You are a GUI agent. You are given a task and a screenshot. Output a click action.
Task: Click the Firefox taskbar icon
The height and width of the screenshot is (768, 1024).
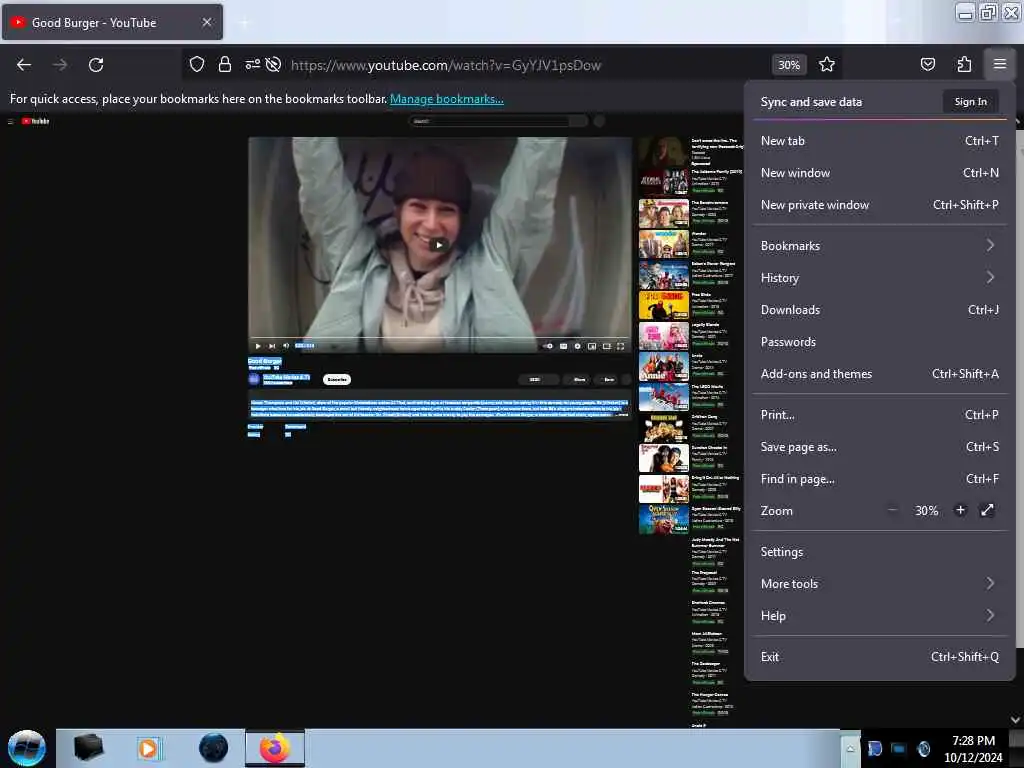point(275,748)
